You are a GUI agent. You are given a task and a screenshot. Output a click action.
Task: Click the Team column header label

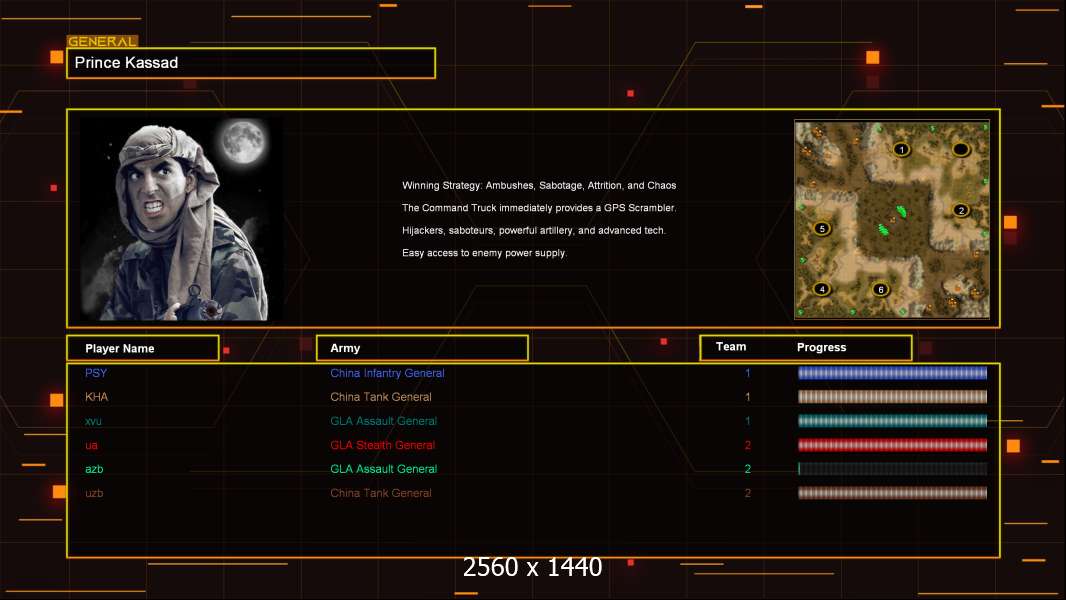tap(731, 347)
